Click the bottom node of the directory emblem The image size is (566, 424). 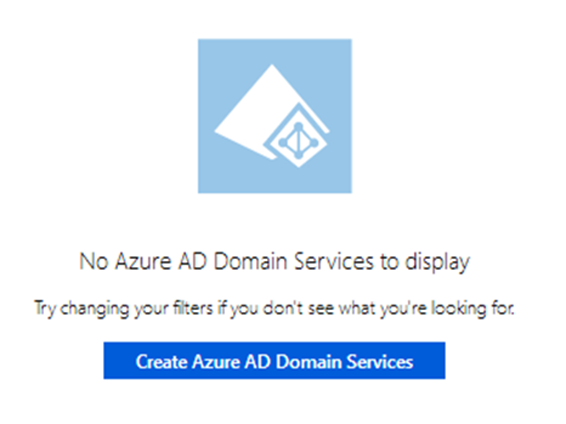[x=299, y=155]
